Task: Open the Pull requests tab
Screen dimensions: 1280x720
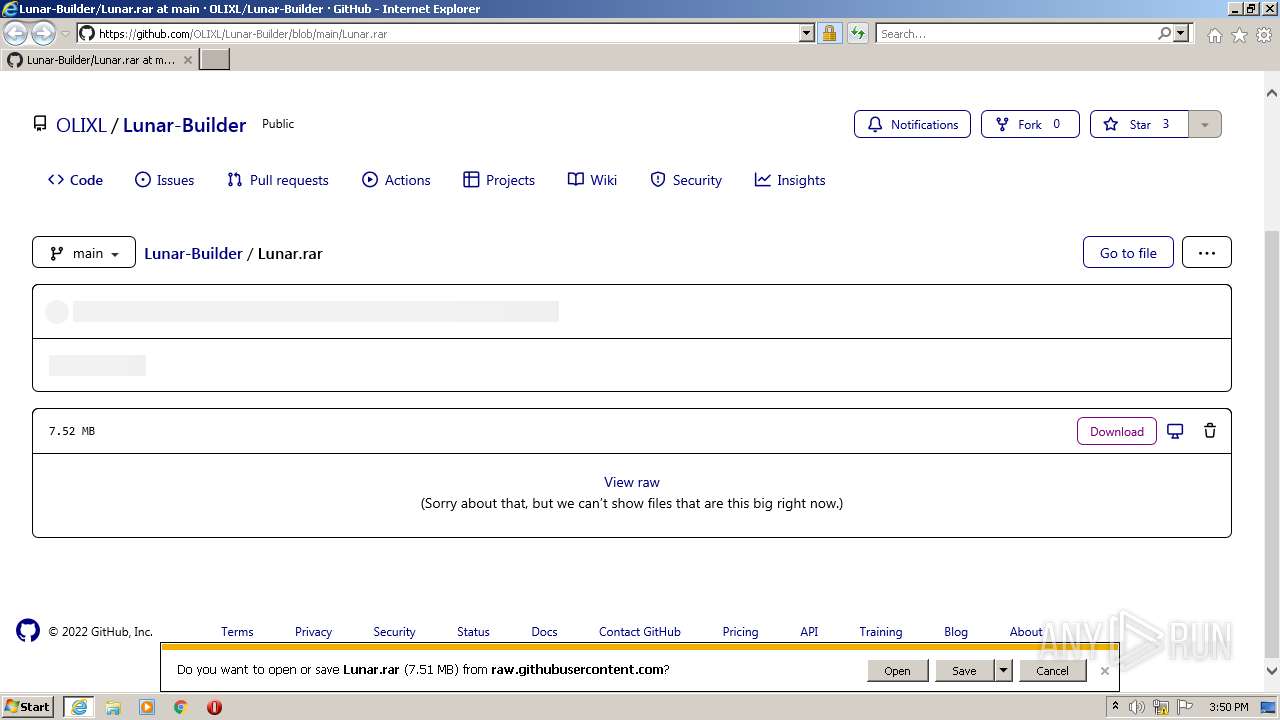Action: [277, 180]
